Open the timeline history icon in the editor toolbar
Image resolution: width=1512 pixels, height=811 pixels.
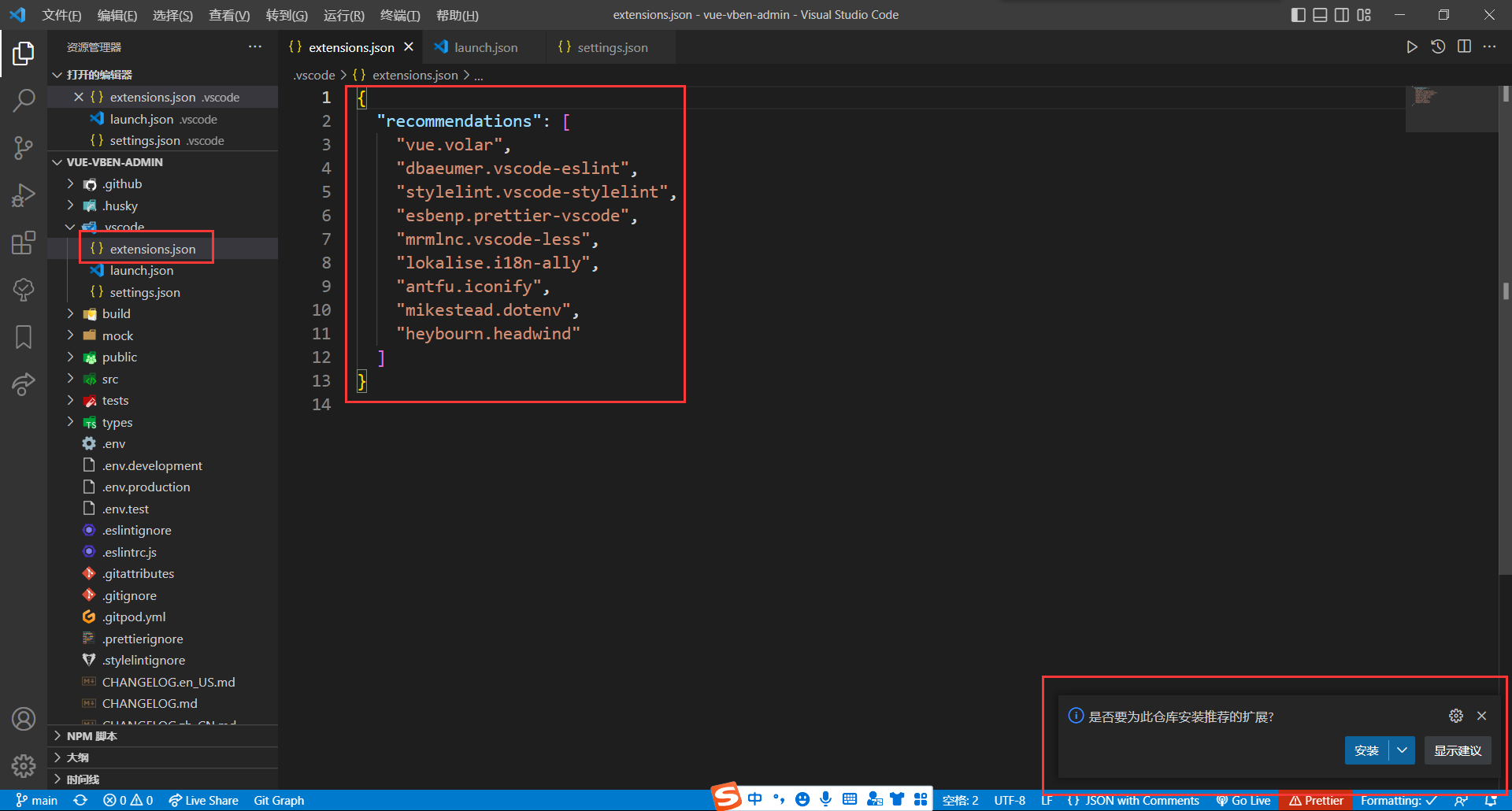click(1438, 47)
